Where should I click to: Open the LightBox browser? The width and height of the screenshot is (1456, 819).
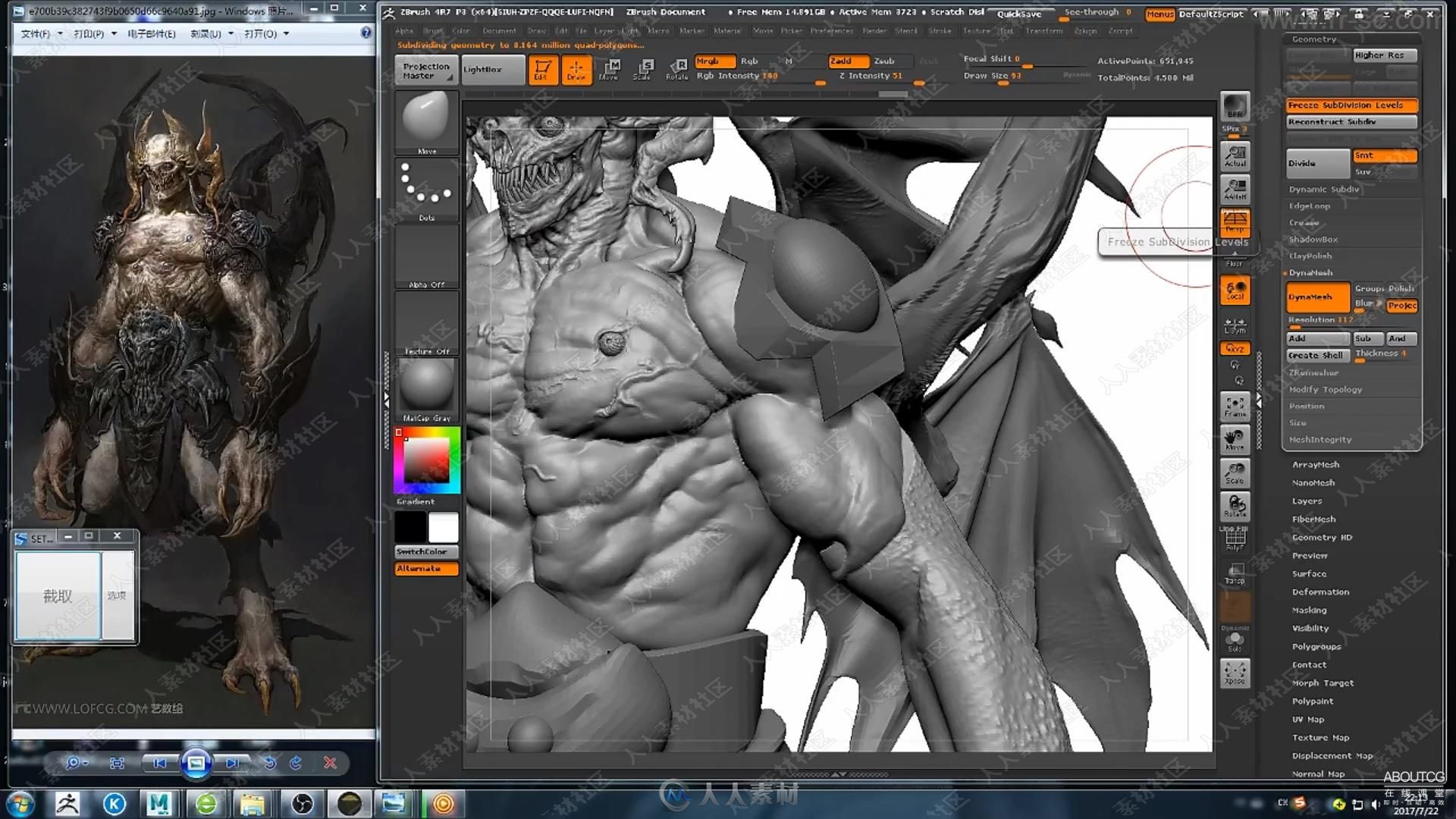(x=491, y=70)
